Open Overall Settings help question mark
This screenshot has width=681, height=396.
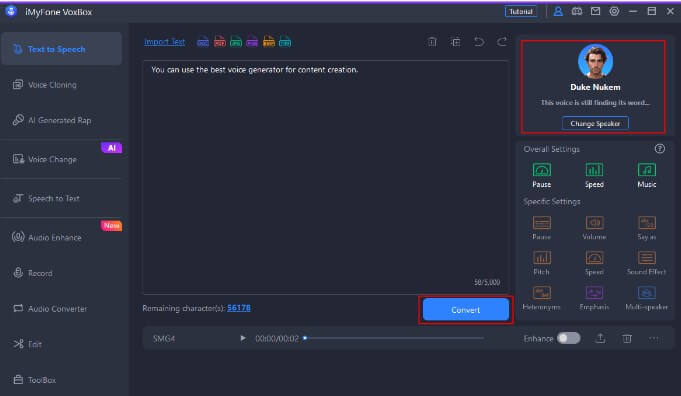click(x=659, y=149)
